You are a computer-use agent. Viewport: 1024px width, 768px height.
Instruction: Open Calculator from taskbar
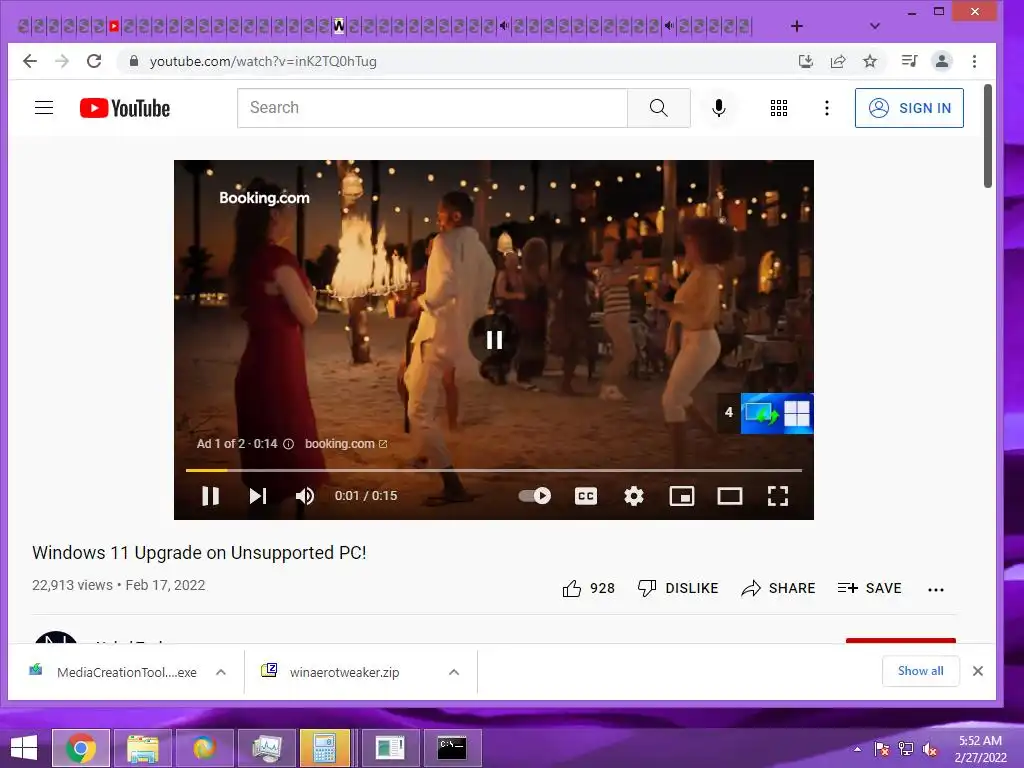coord(325,748)
